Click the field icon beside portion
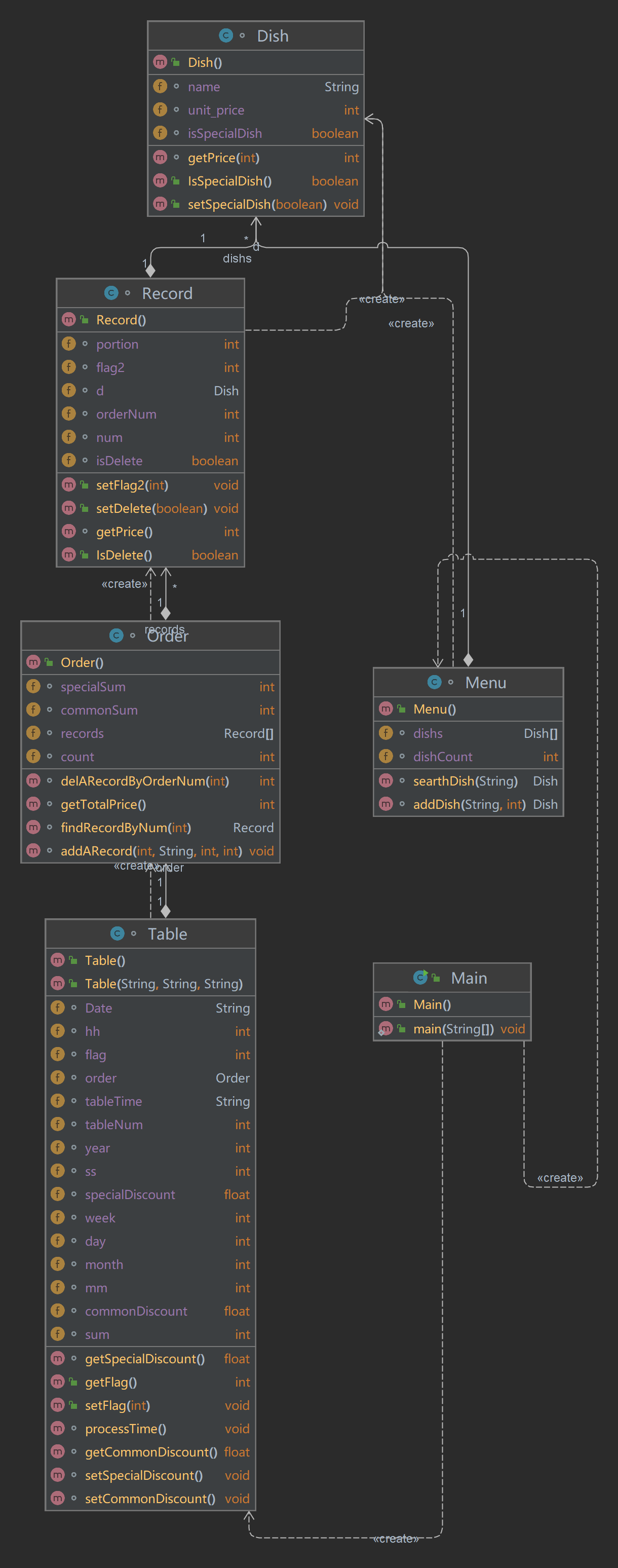This screenshot has width=618, height=1568. (x=69, y=343)
